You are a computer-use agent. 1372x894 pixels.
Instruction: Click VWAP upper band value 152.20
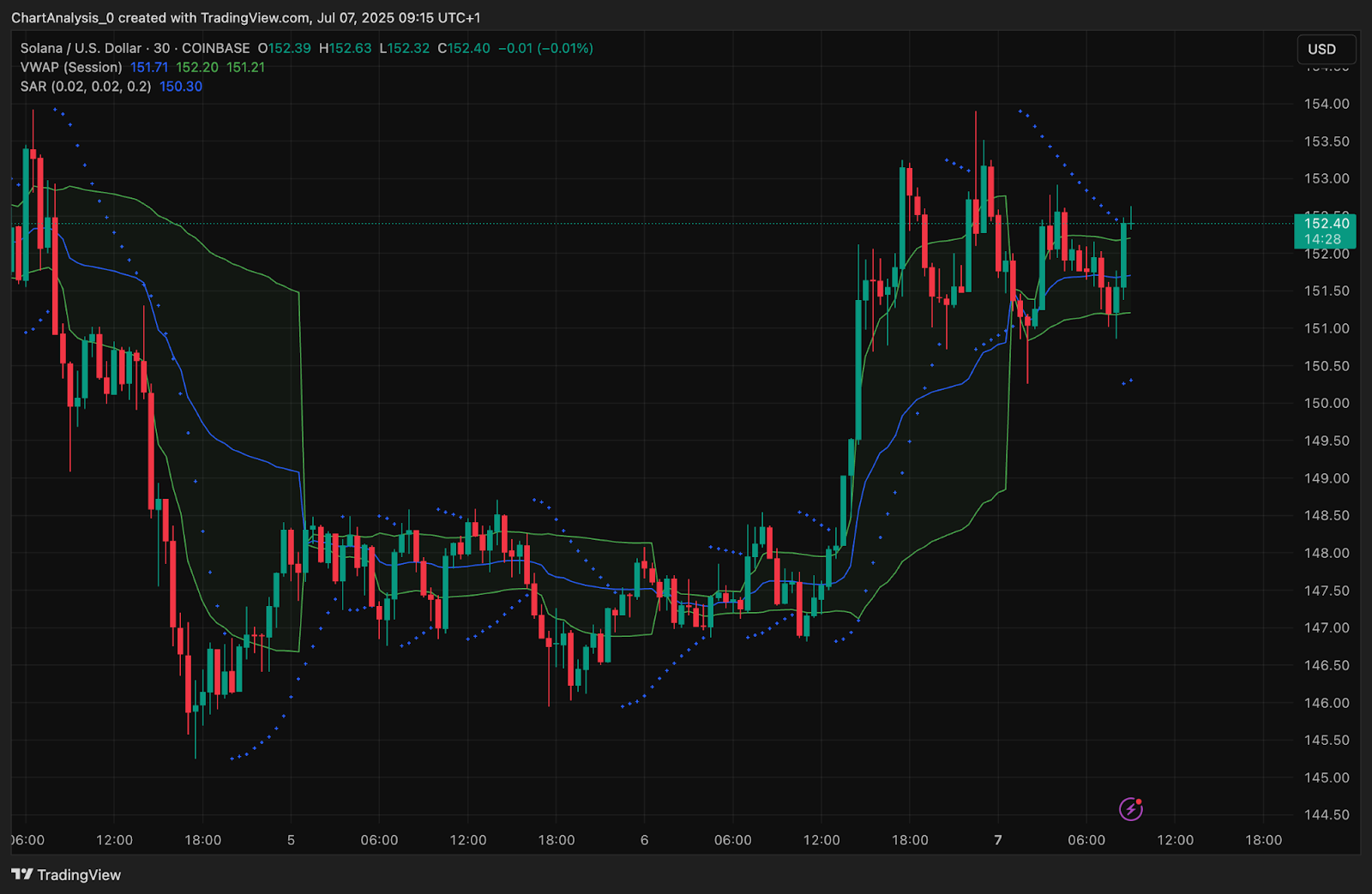(197, 67)
